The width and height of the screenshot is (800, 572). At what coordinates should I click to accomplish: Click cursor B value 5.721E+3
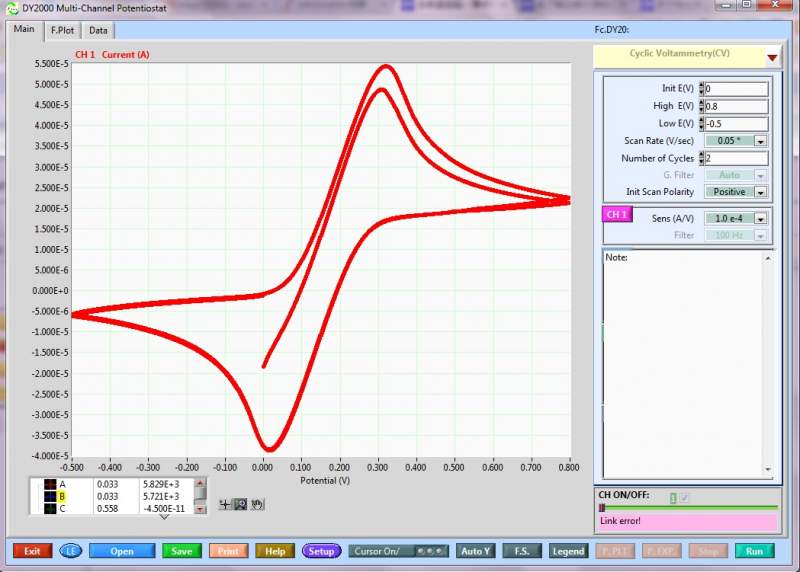161,496
